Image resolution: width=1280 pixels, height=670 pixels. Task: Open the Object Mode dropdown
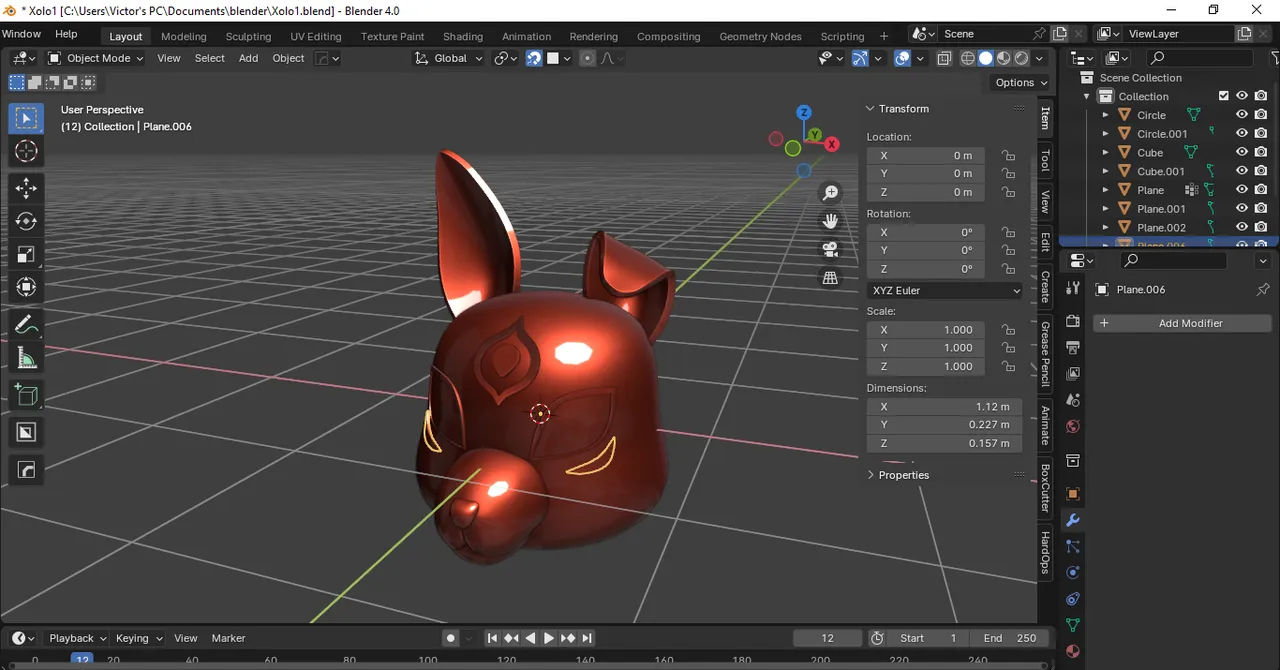[x=96, y=58]
